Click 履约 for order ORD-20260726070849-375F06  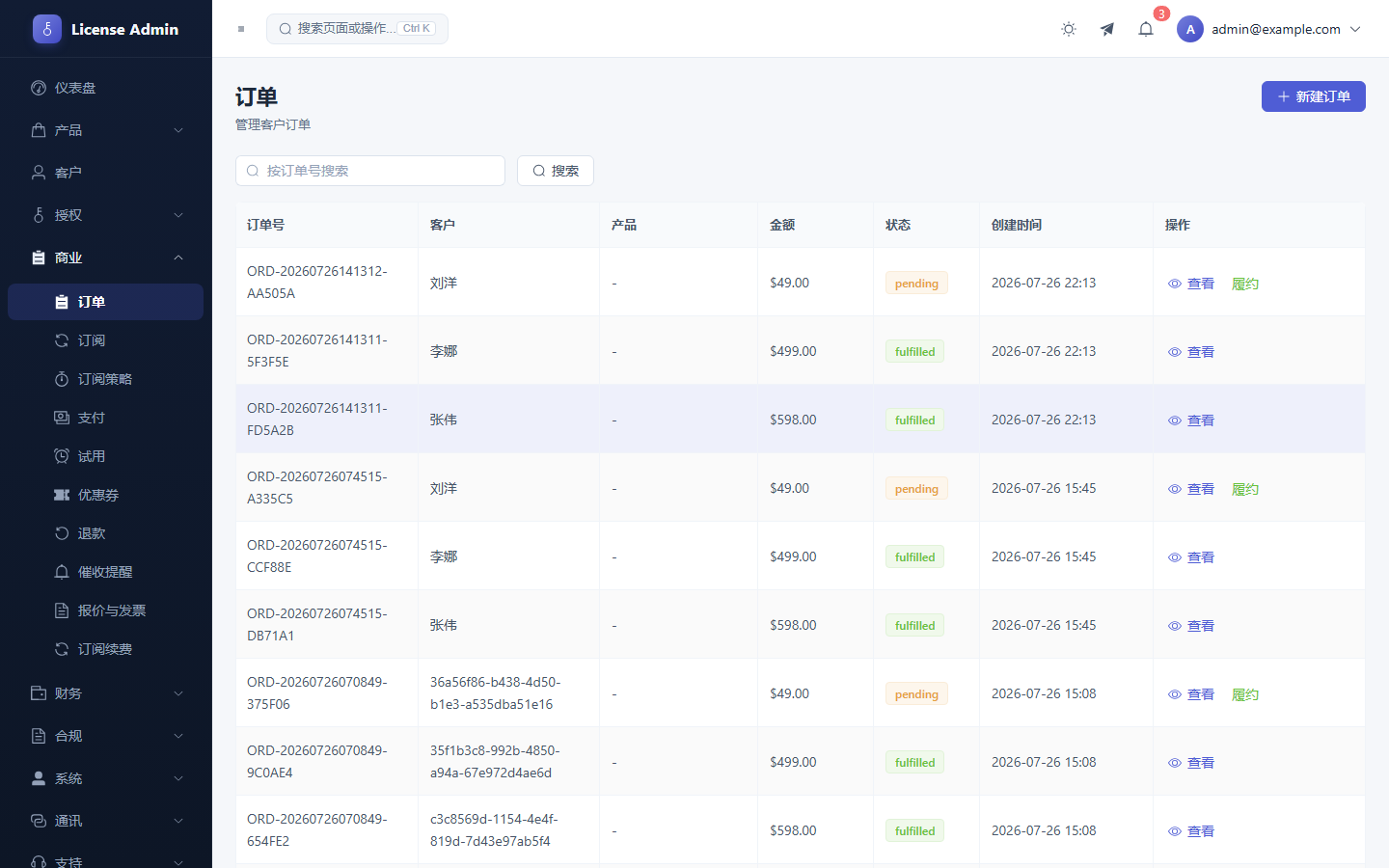point(1245,694)
